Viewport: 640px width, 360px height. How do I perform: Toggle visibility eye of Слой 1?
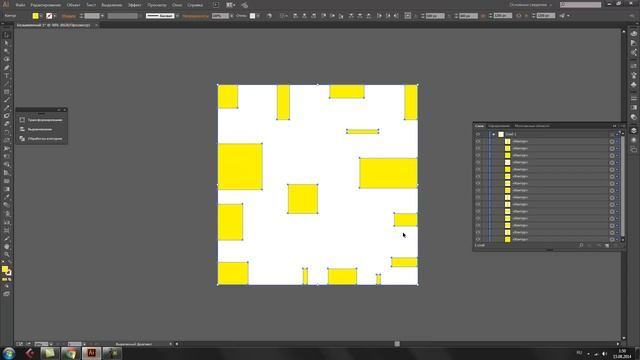[478, 134]
